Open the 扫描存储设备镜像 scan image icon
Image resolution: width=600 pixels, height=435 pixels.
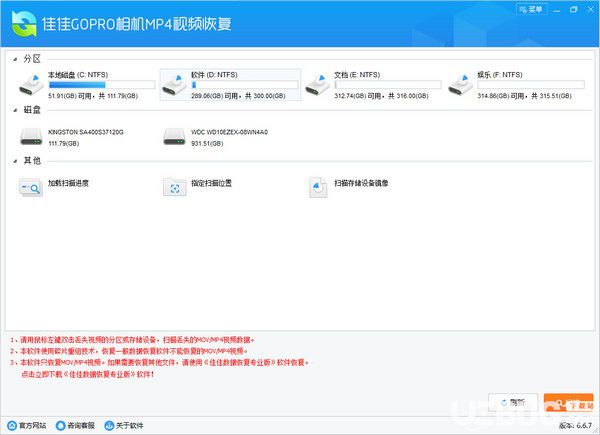(x=318, y=187)
